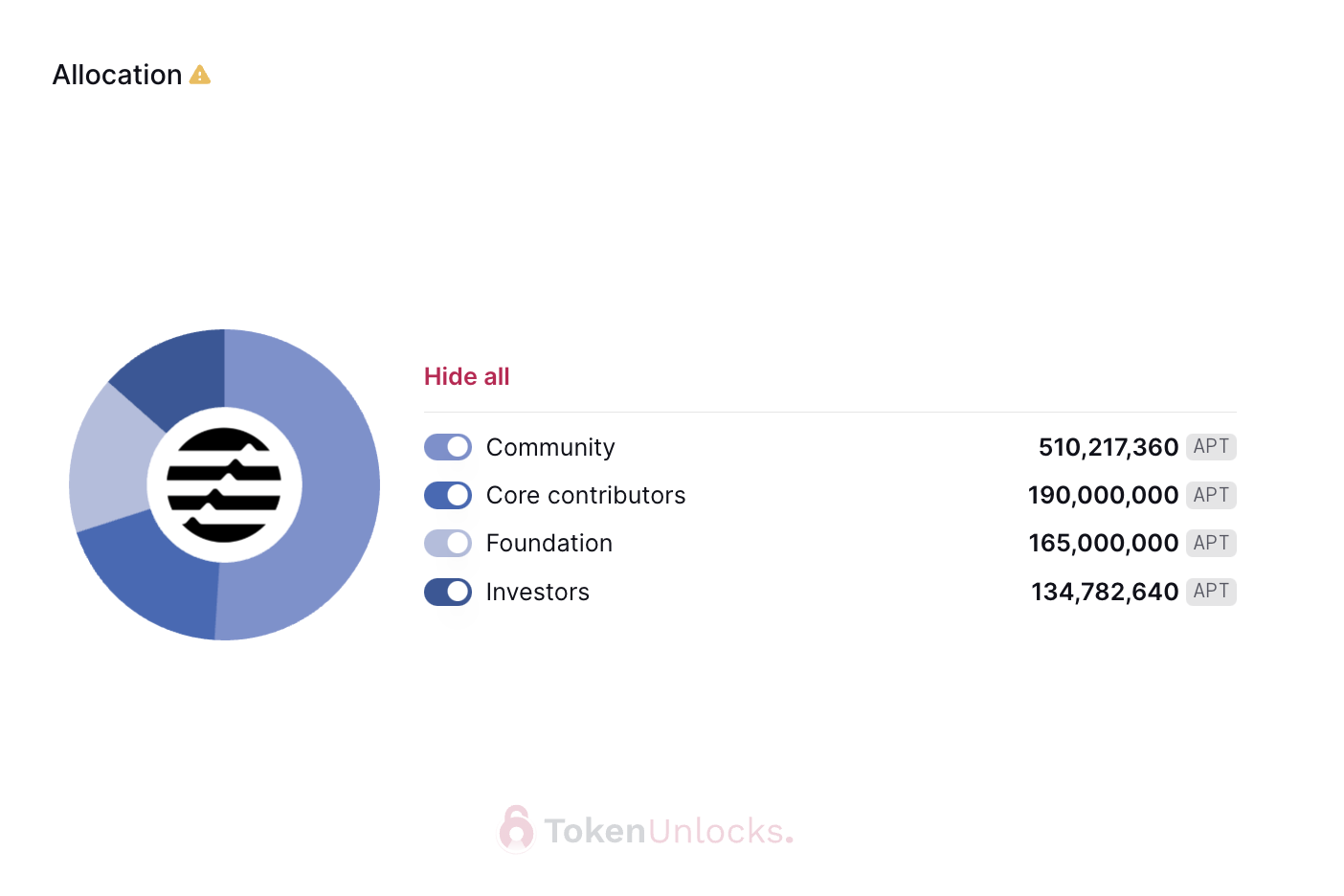Click the APT tag beside 134,782,640
This screenshot has width=1344, height=896.
[1211, 592]
